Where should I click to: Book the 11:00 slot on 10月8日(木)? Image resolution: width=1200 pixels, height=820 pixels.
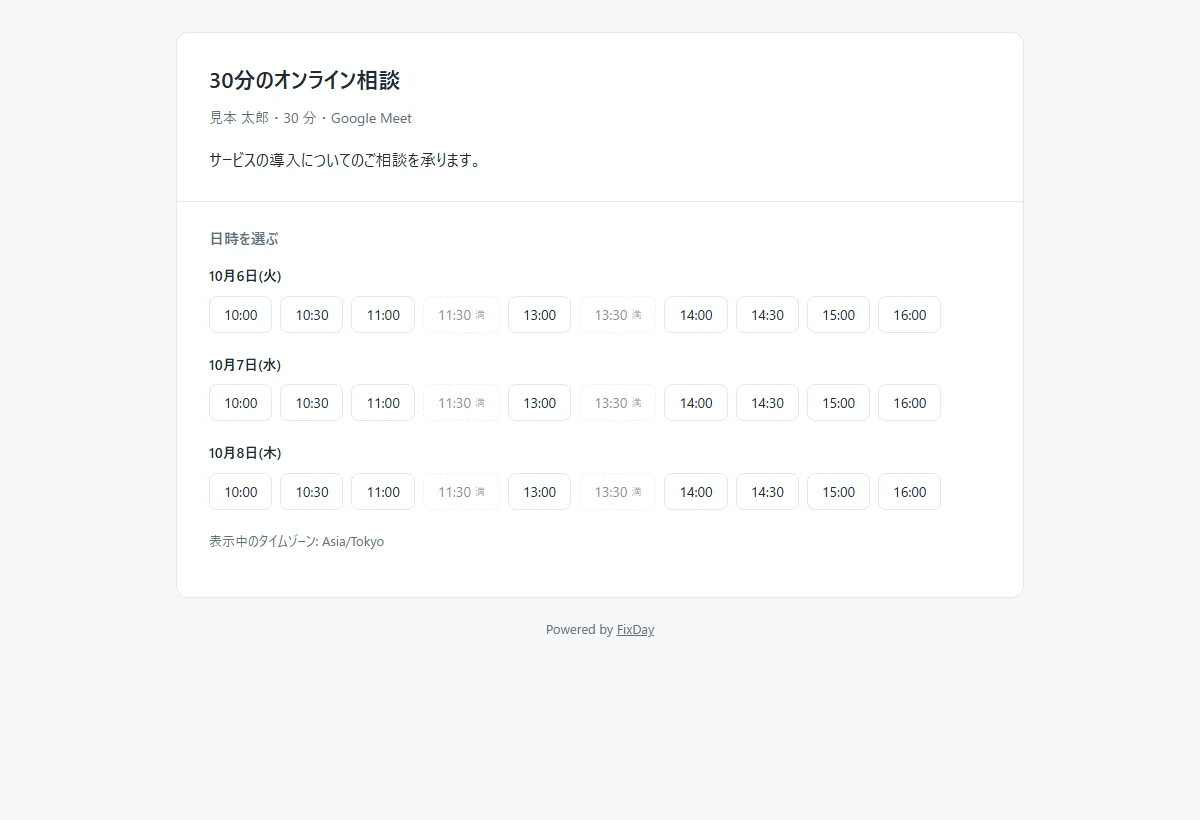coord(383,492)
